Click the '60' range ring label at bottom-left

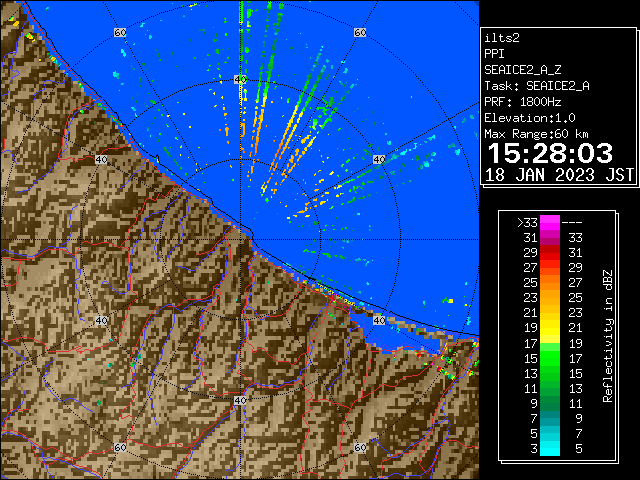click(x=120, y=447)
